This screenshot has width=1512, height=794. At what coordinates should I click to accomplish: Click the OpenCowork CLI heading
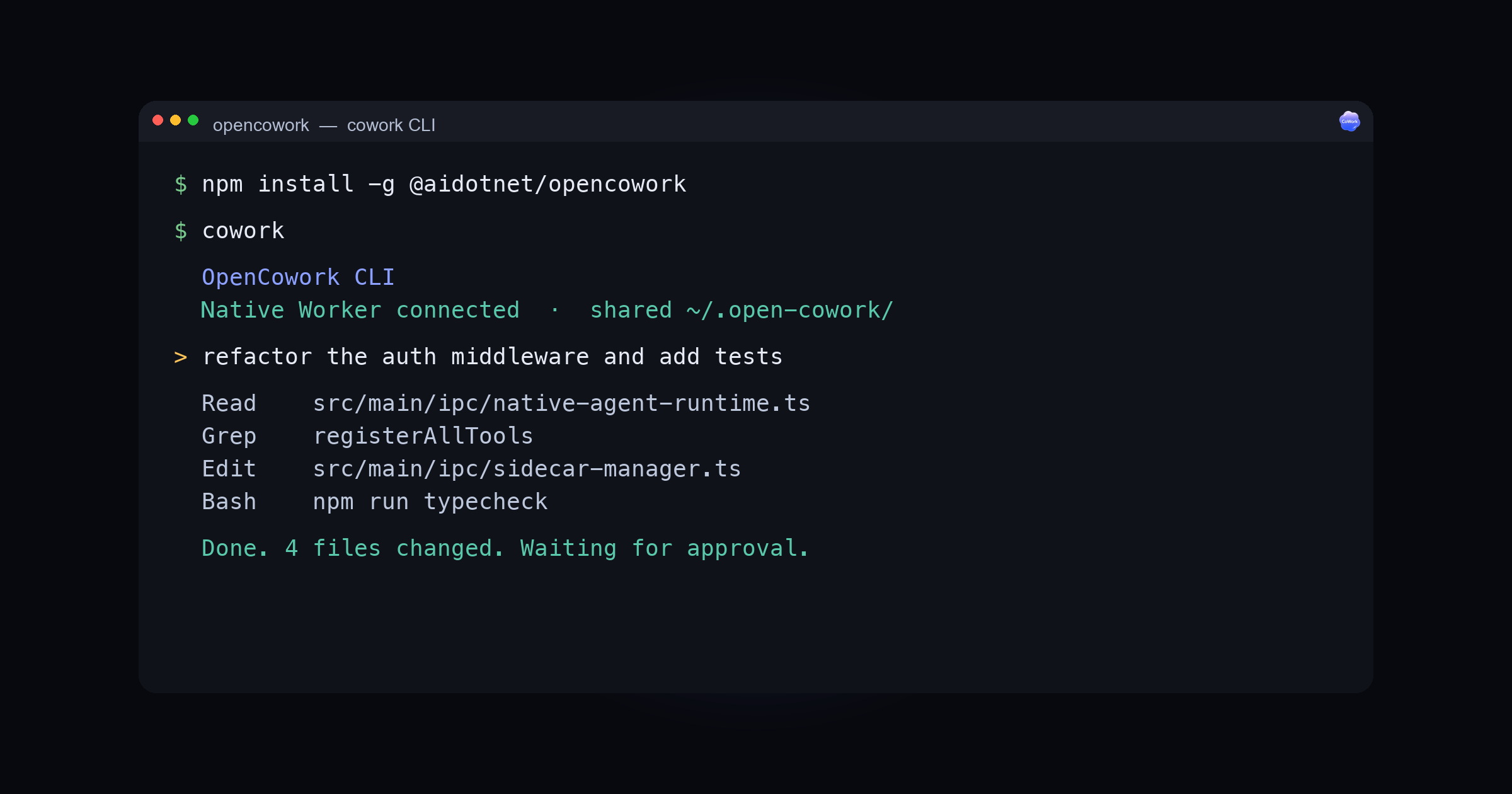pos(298,277)
